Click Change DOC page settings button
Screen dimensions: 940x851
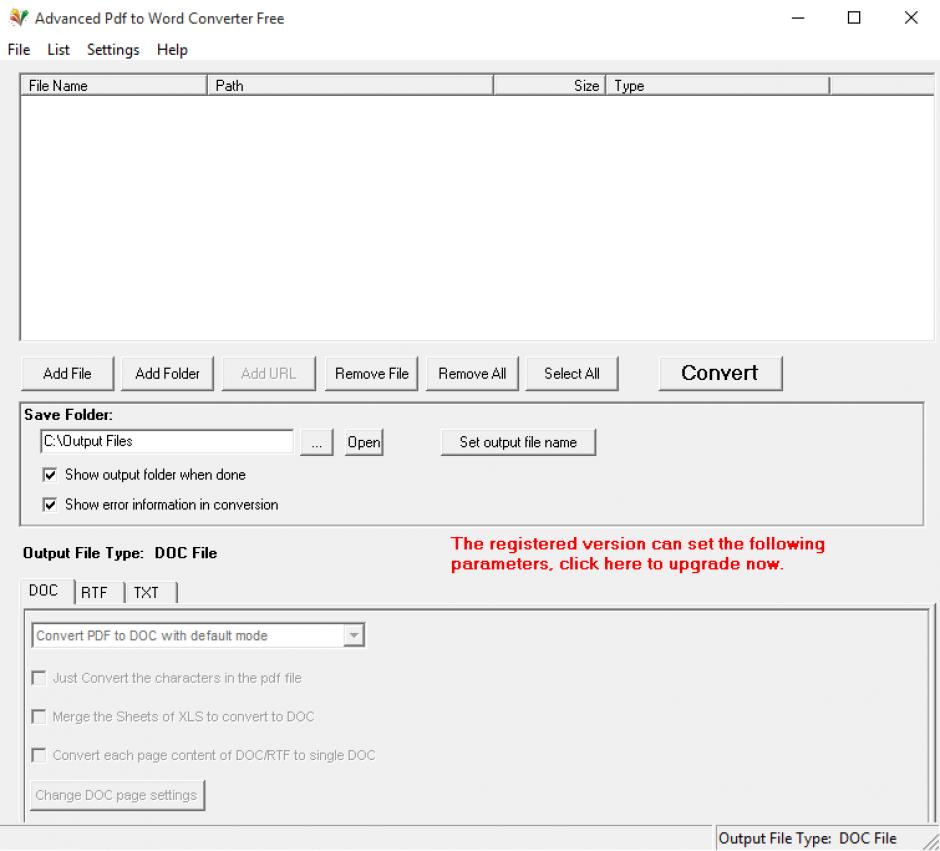click(x=118, y=795)
